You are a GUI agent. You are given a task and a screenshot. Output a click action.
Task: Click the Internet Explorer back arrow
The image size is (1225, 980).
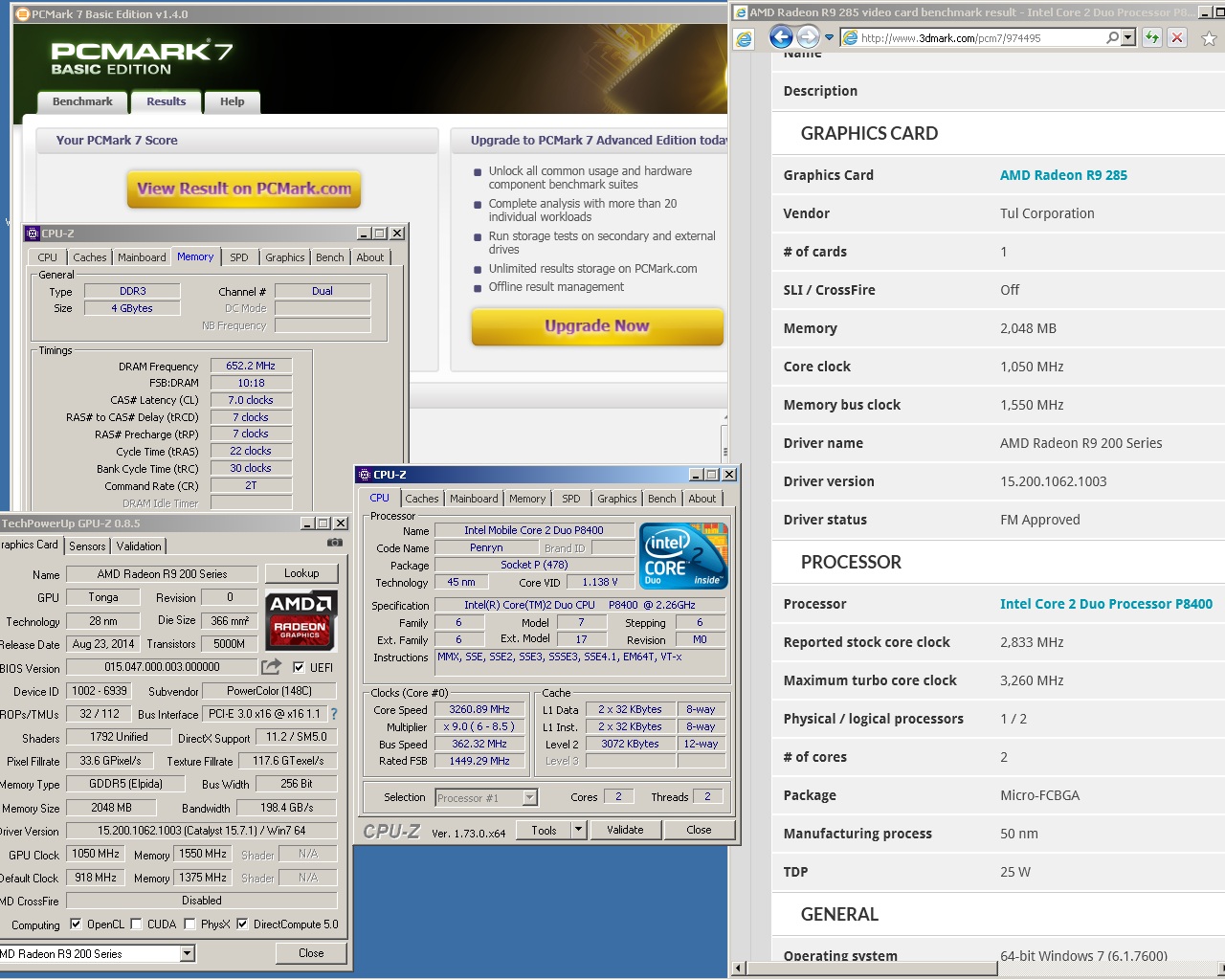(781, 37)
